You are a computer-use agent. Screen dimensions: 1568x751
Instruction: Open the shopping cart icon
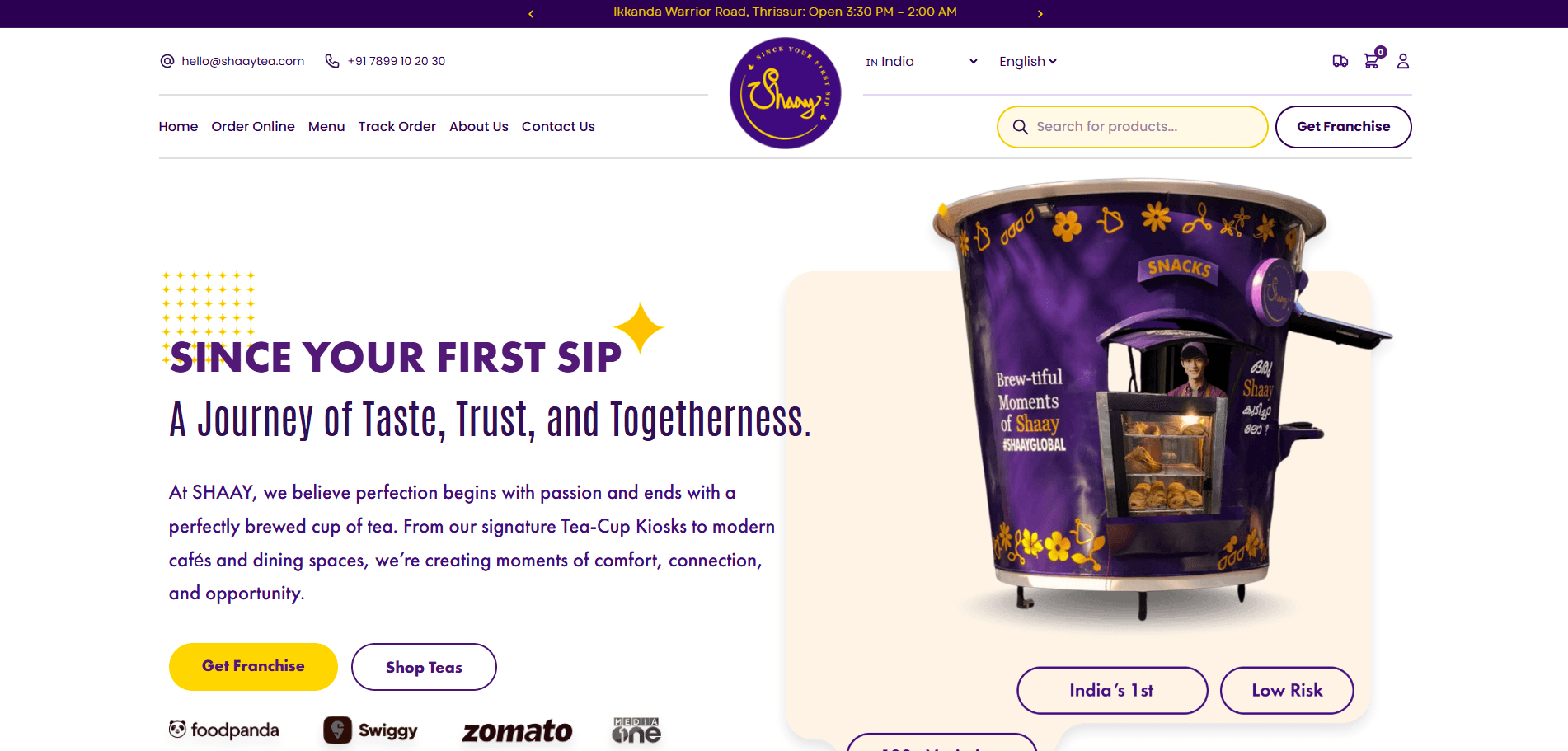1372,61
